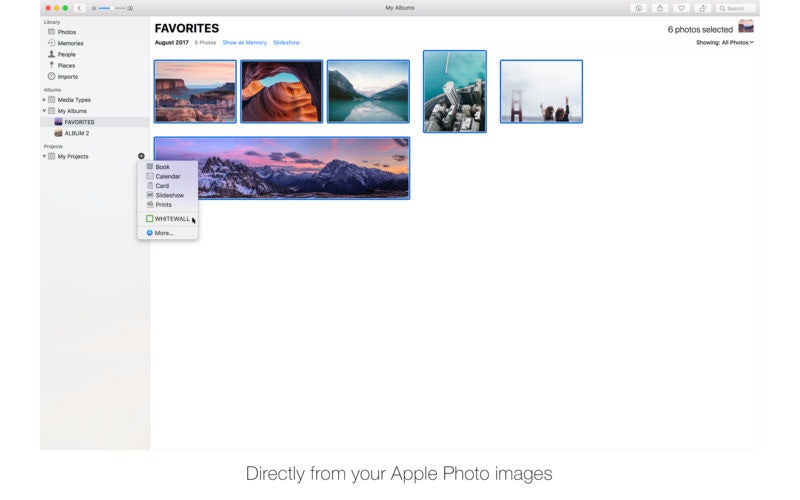
Task: Choose WHITEWALL from the projects menu
Action: (x=167, y=219)
